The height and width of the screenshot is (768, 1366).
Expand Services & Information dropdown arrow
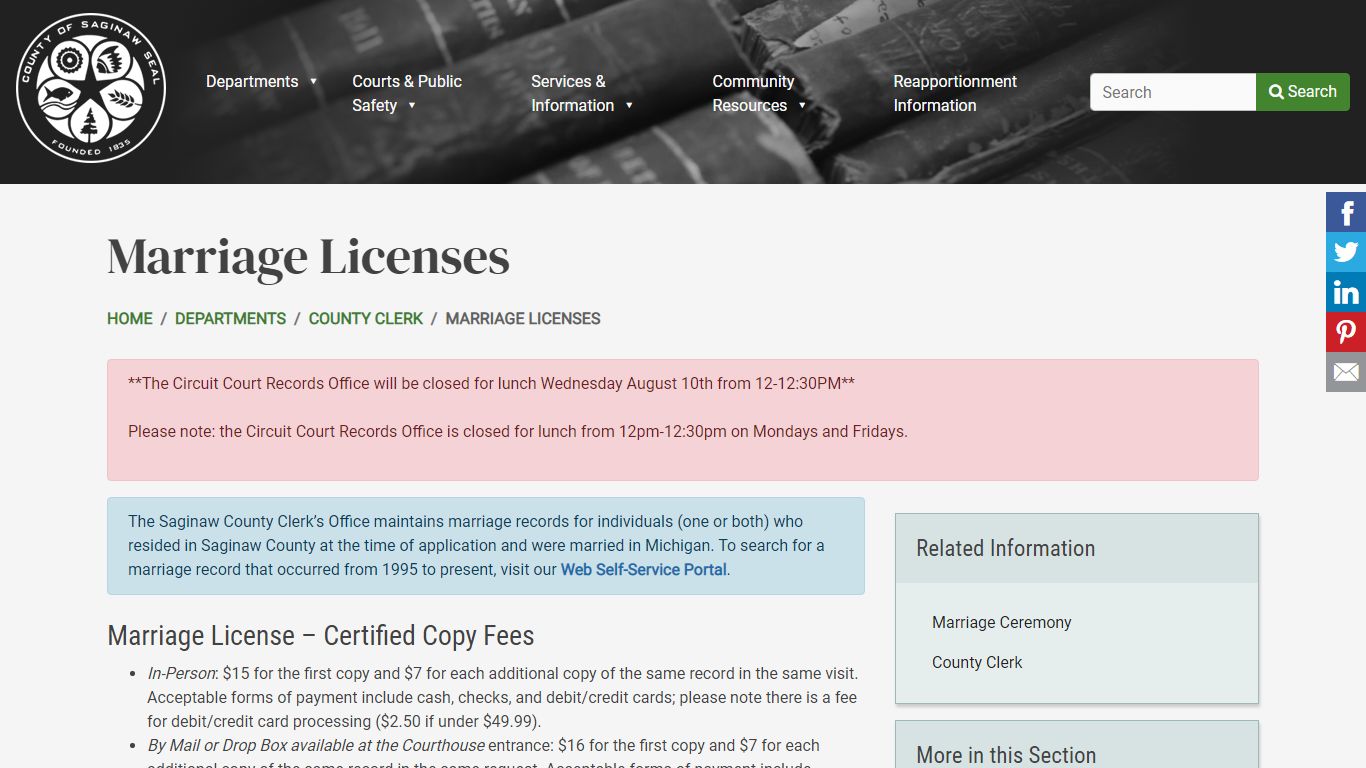click(x=629, y=106)
